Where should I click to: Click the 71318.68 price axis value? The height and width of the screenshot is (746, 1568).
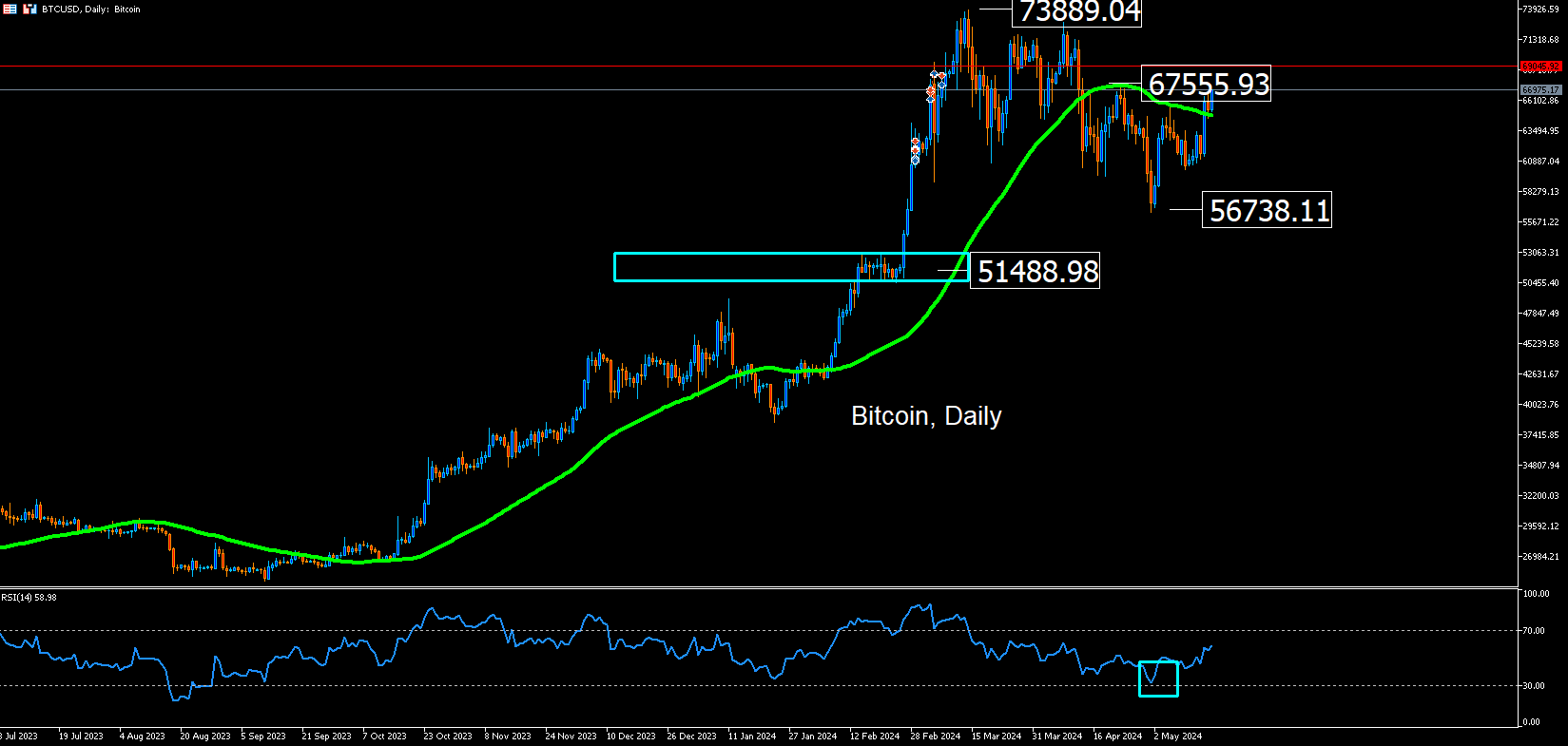pos(1540,40)
